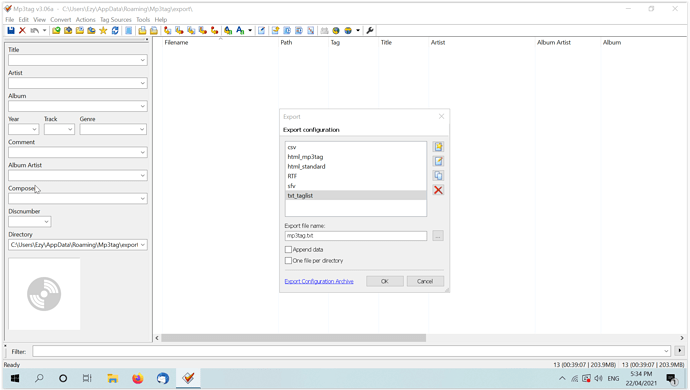Click the Album Artist column header
Viewport: 690px width, 390px height.
568,42
